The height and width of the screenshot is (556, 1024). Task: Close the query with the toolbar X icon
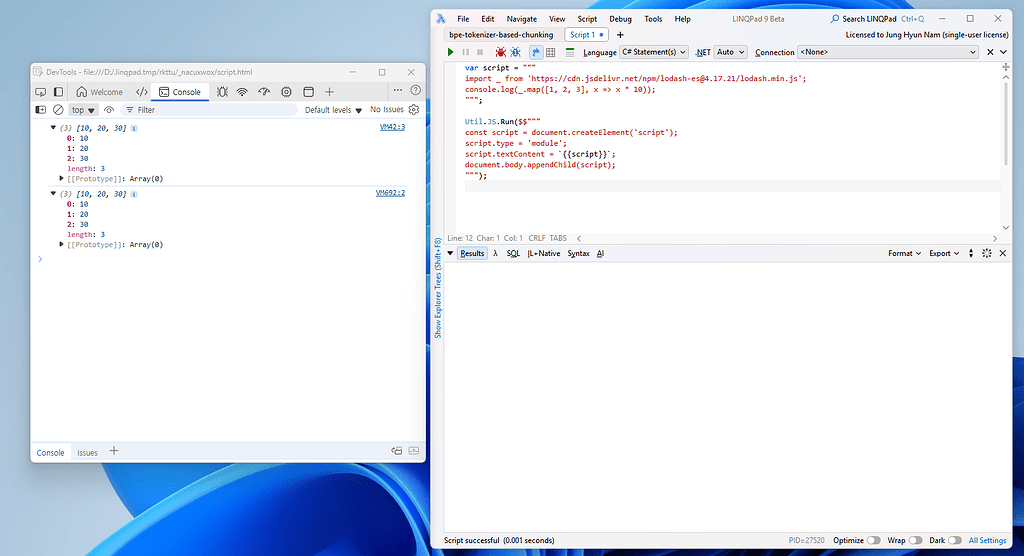pyautogui.click(x=990, y=52)
